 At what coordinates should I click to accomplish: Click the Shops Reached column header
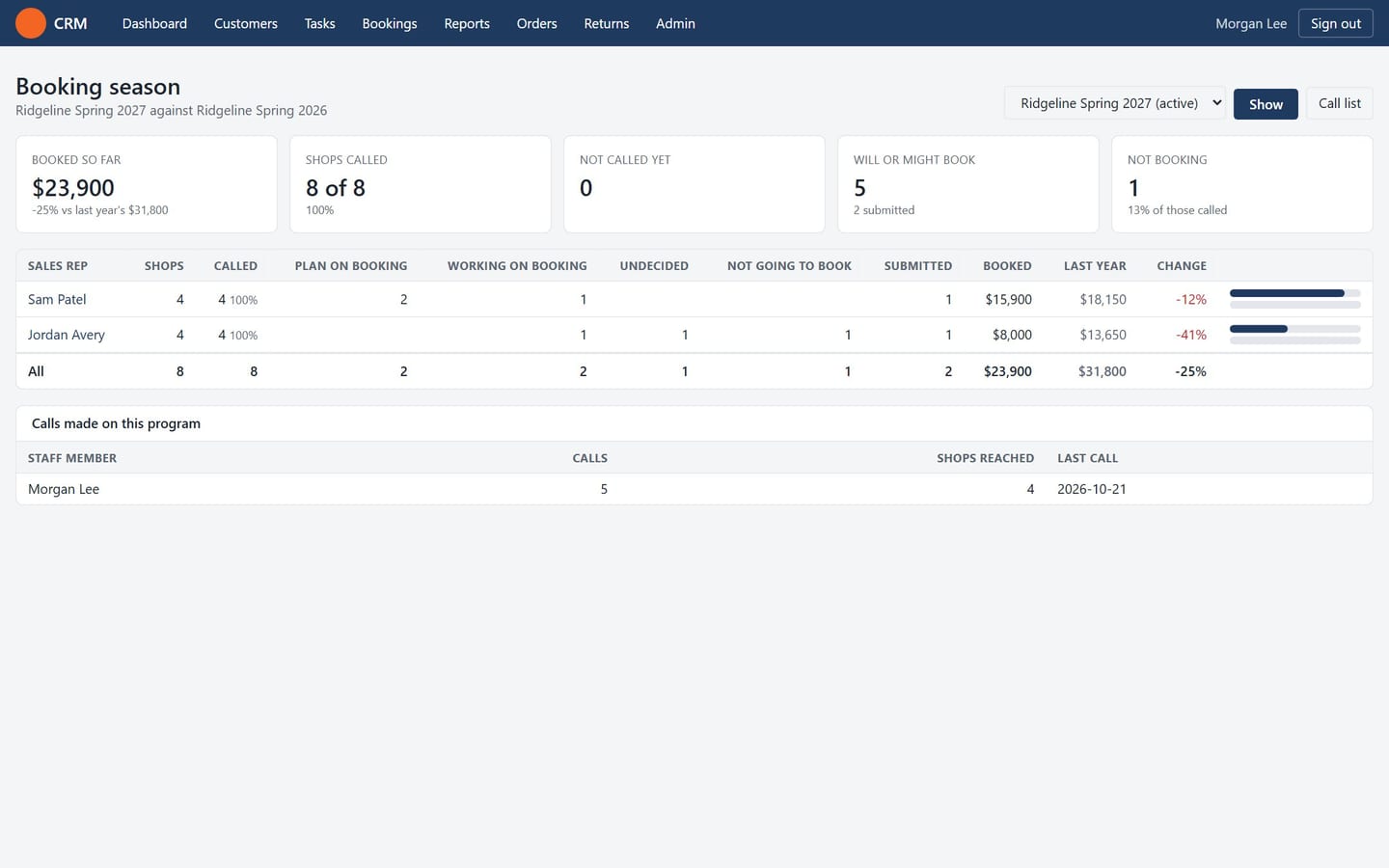tap(985, 458)
